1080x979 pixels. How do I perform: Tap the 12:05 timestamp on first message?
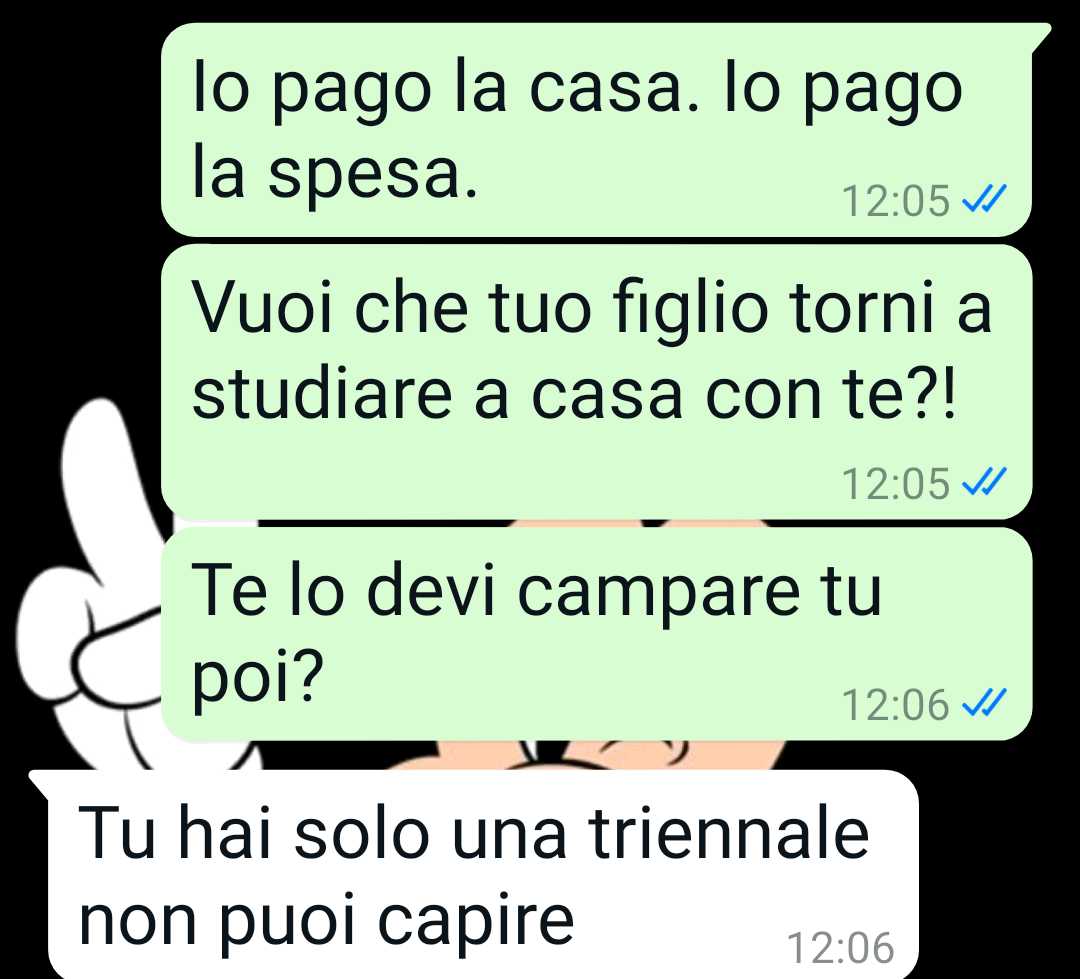coord(895,201)
